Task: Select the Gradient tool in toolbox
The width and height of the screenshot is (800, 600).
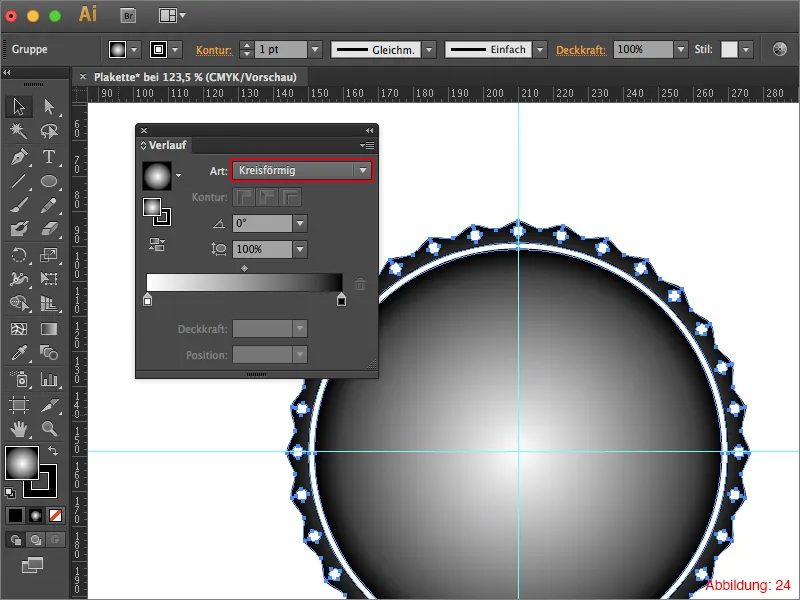Action: 49,329
